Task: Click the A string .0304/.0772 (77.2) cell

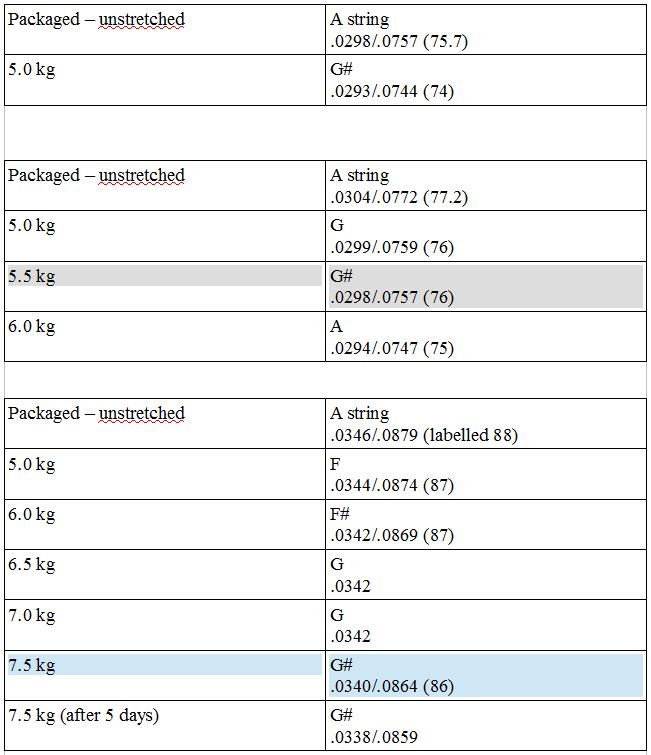Action: [x=486, y=186]
